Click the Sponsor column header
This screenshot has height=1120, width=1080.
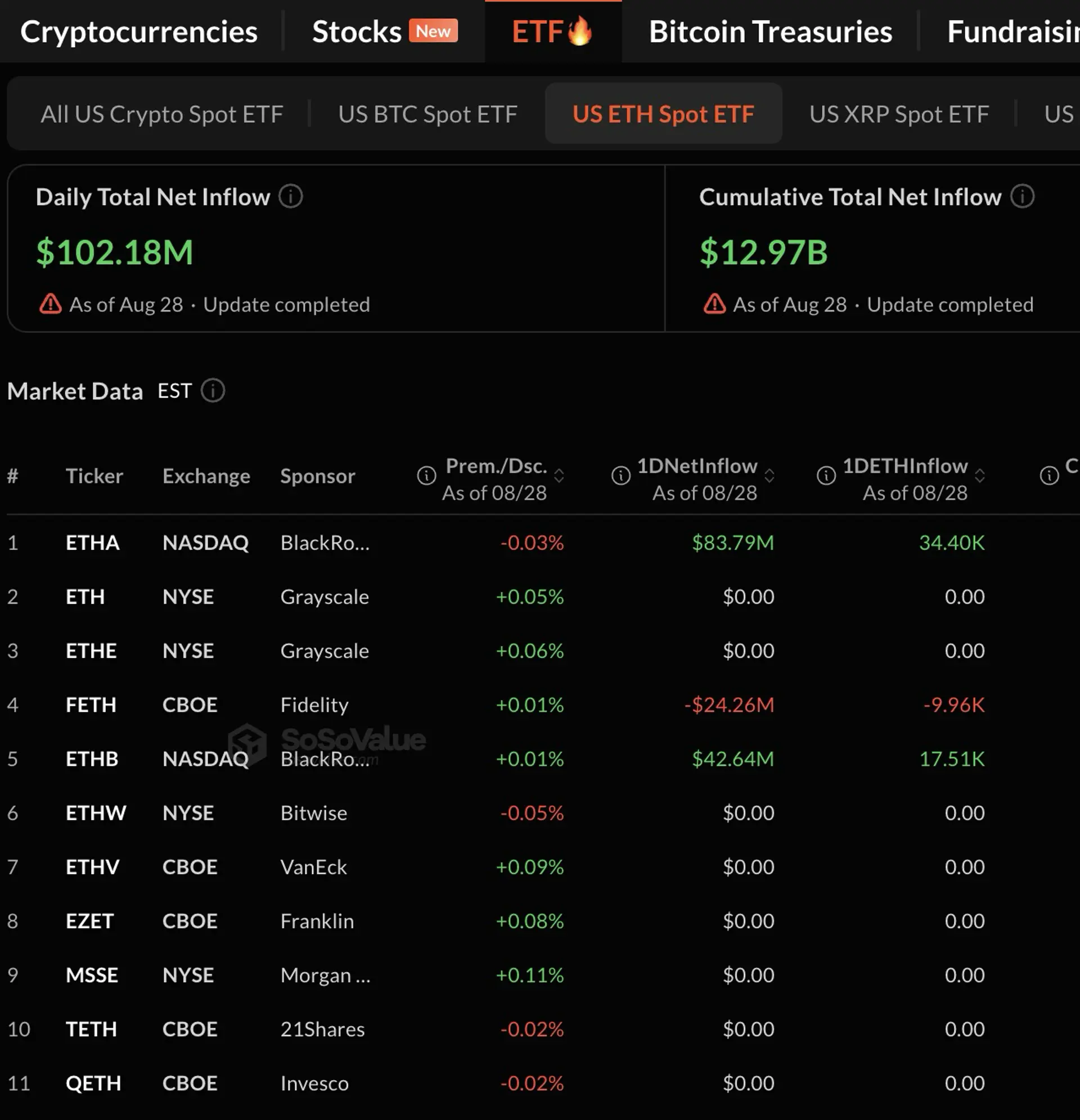tap(317, 476)
